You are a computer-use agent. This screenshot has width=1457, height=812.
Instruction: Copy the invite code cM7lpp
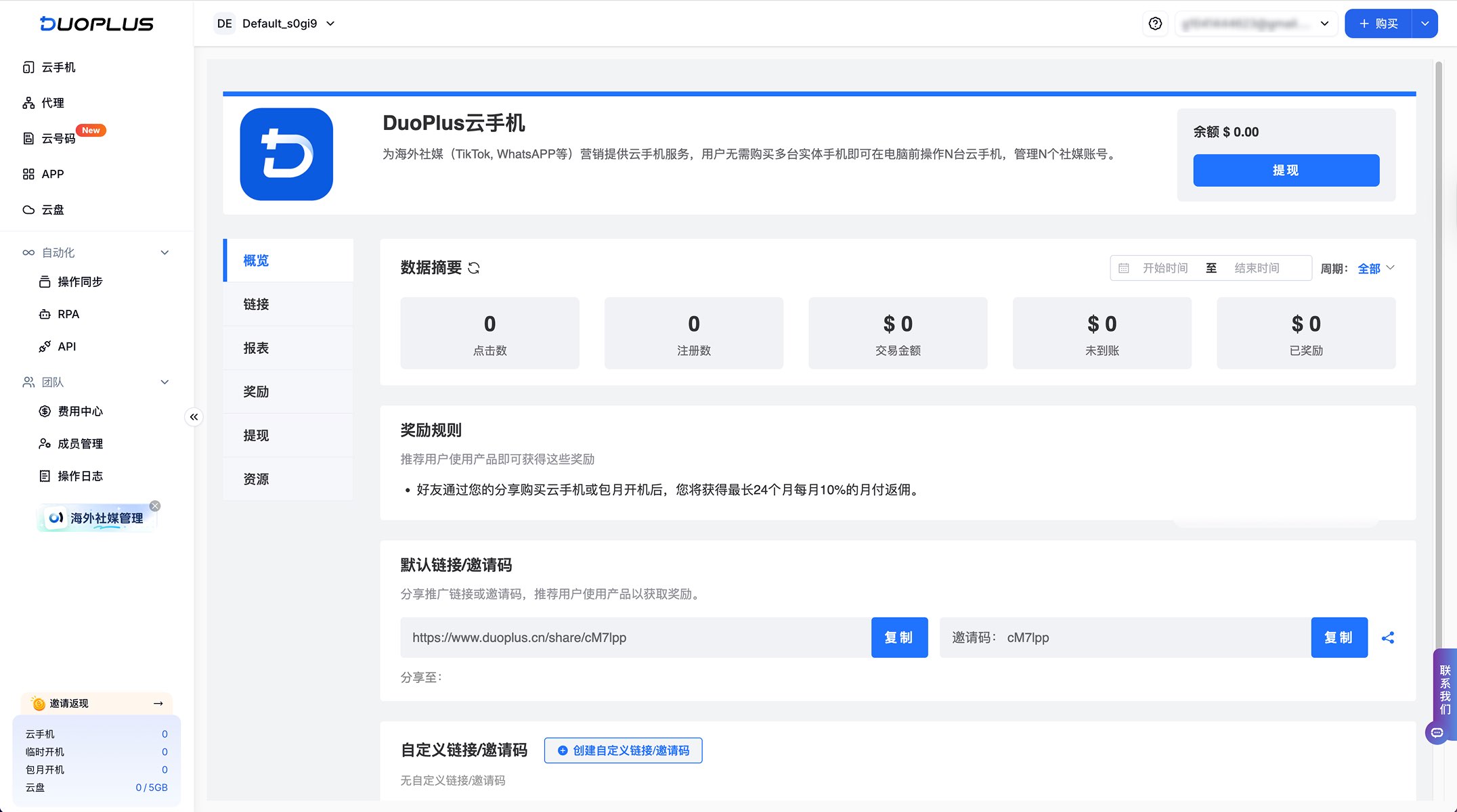(x=1339, y=637)
